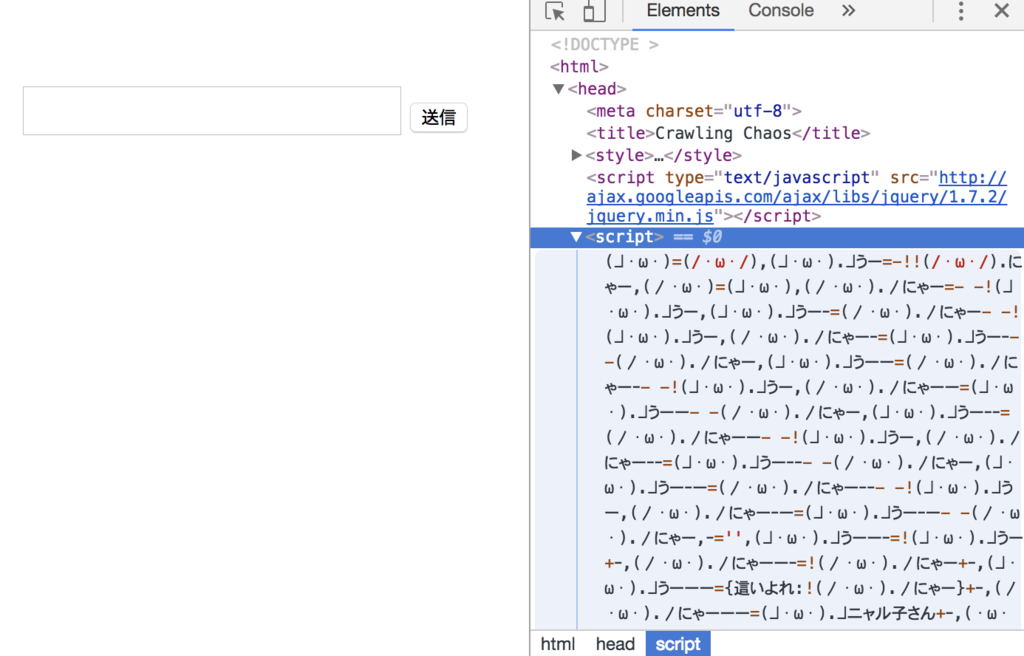Click the 'utf-8' charset attribute value
Screen dimensions: 1024x656
click(758, 111)
